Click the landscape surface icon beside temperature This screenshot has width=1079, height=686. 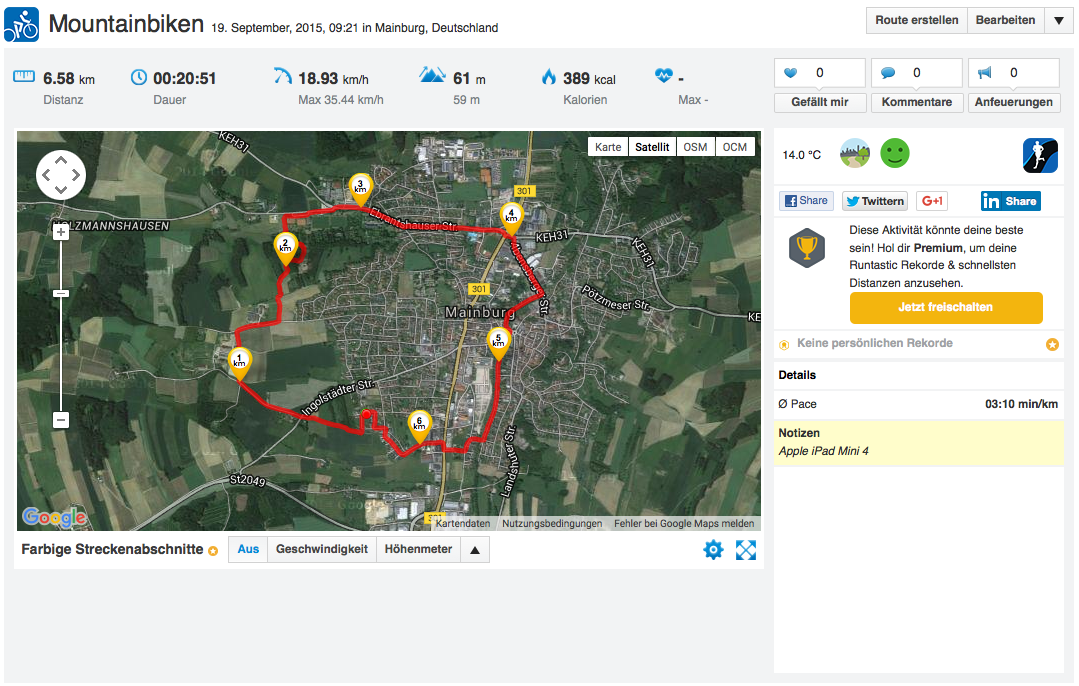tap(855, 153)
